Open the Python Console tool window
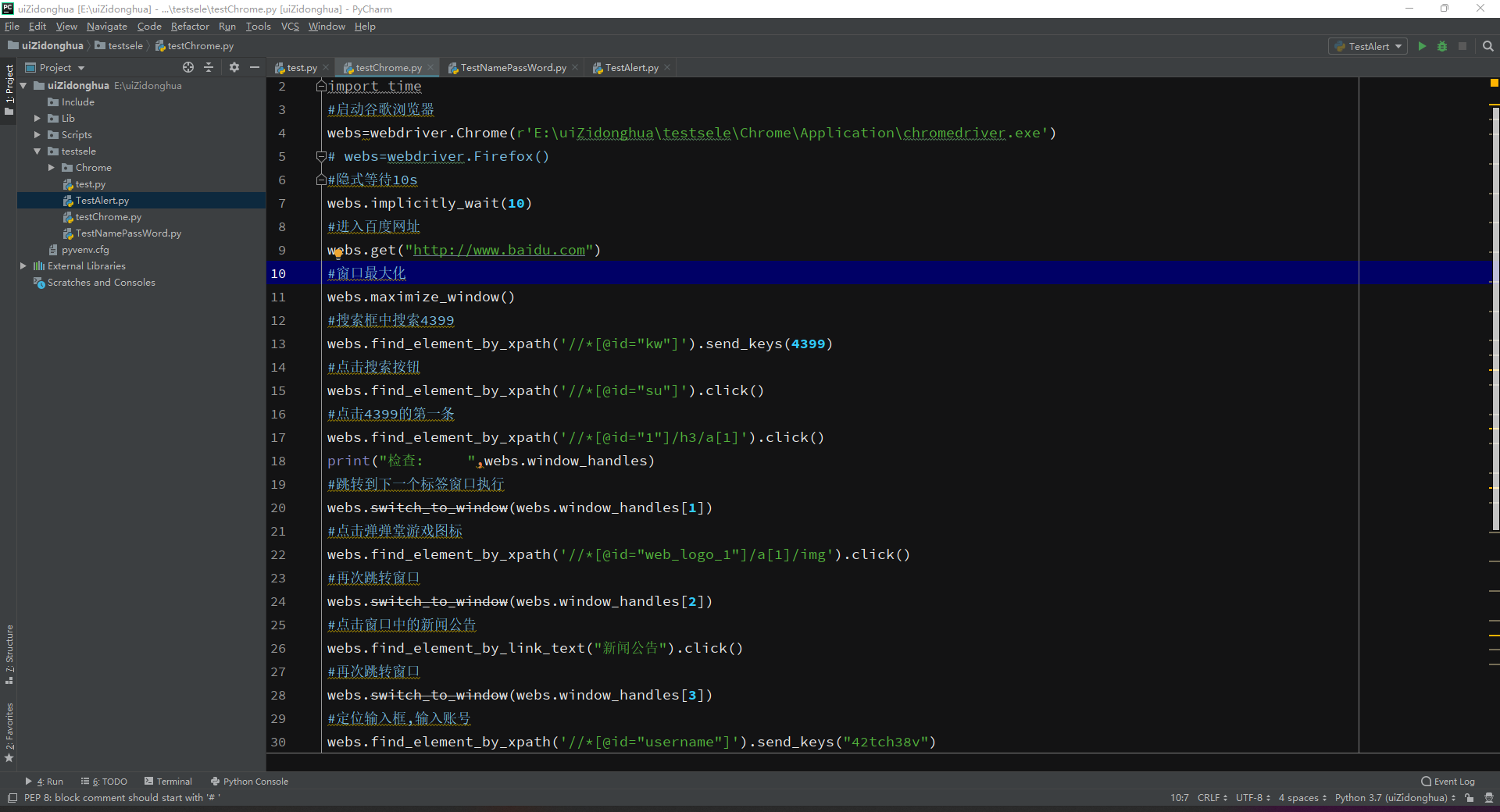Viewport: 1500px width, 812px height. click(x=249, y=782)
